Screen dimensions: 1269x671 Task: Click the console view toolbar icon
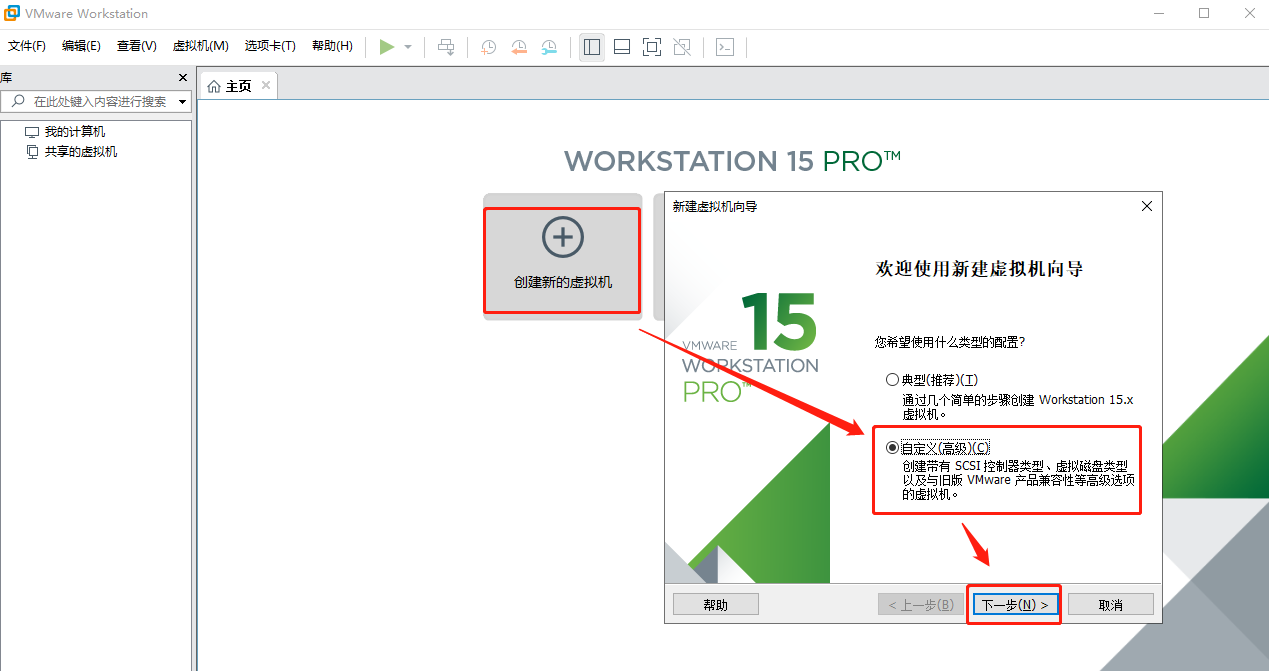725,47
